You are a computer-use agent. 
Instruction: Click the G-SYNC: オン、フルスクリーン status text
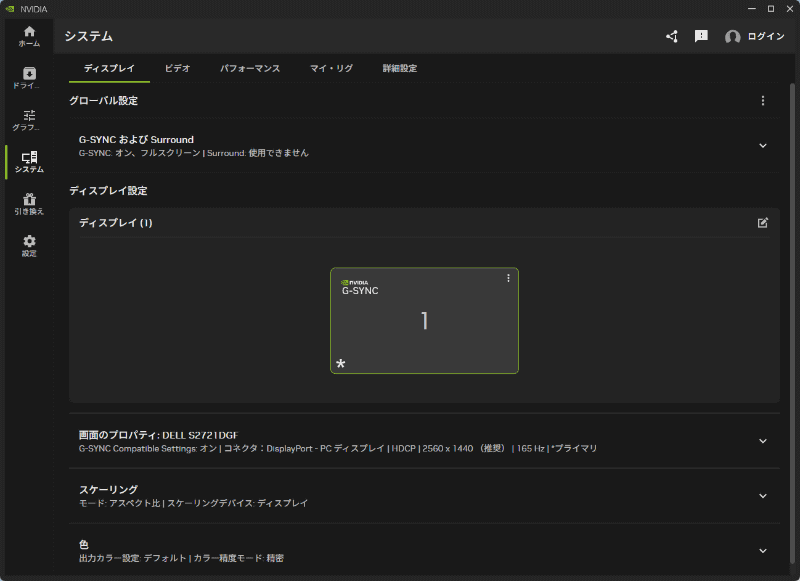[x=139, y=153]
